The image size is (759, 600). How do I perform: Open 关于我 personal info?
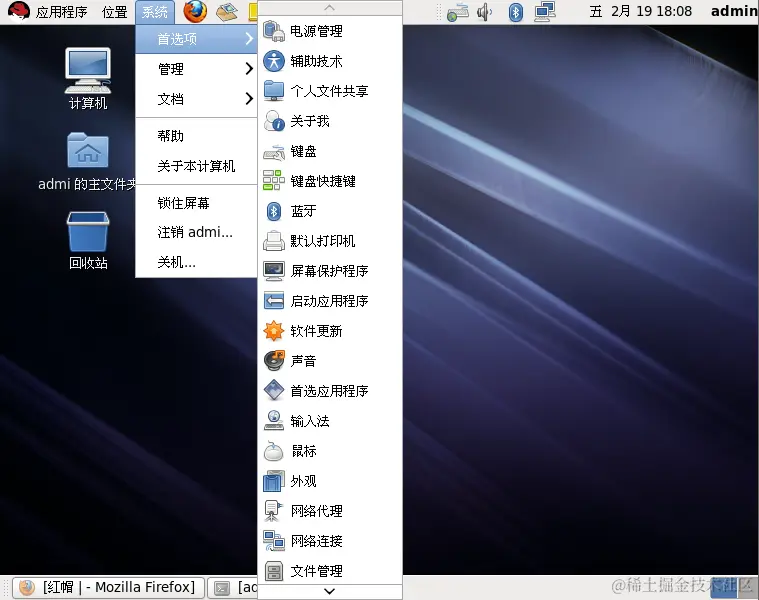coord(330,121)
